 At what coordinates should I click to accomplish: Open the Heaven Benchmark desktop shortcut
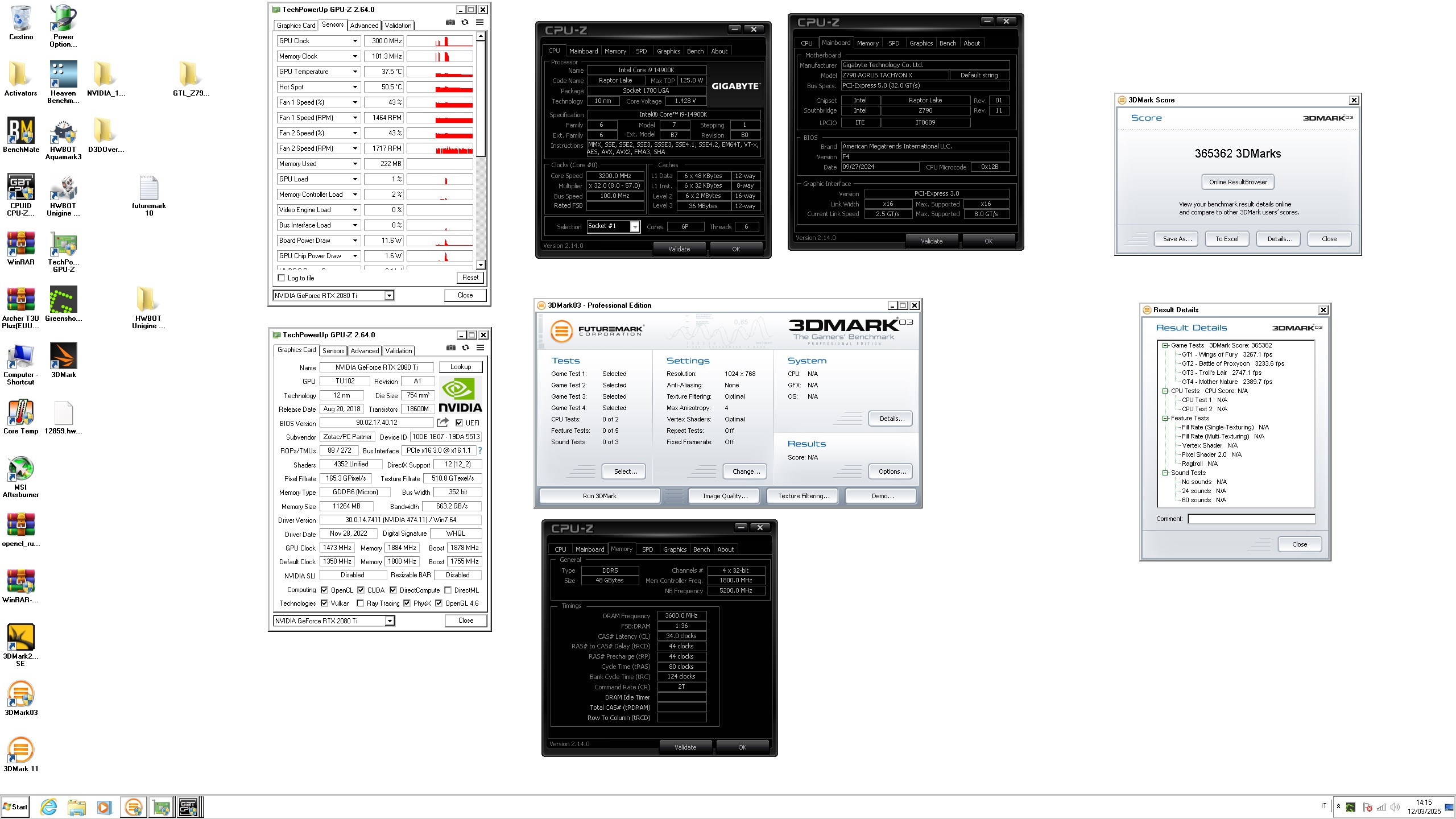point(63,82)
